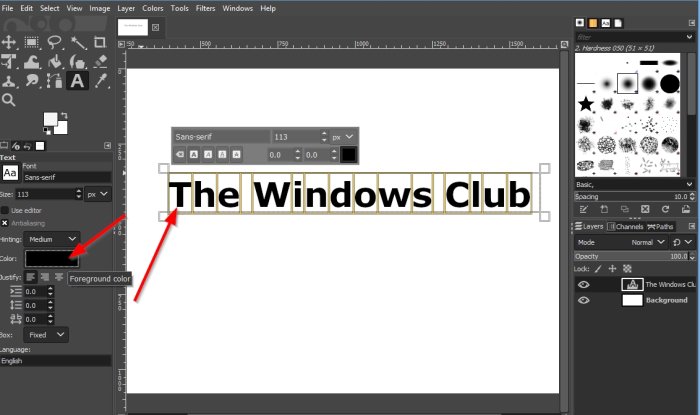Open Tool Options tab configuration menu
700x415 pixels.
tap(108, 145)
